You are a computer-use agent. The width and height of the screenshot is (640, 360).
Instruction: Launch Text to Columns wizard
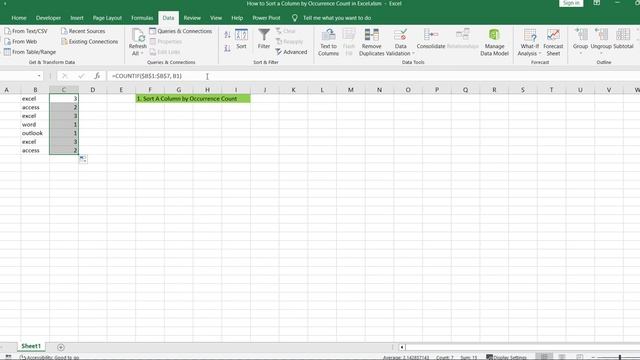point(329,42)
